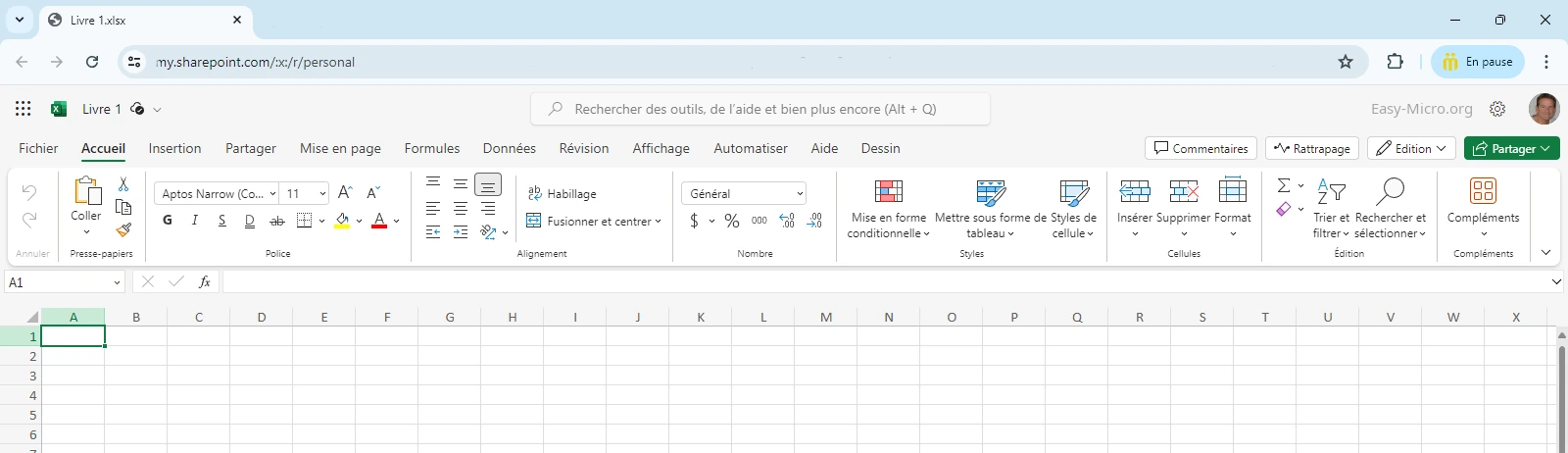Decrease font size with the smaller A icon
The height and width of the screenshot is (453, 1568).
[x=372, y=193]
